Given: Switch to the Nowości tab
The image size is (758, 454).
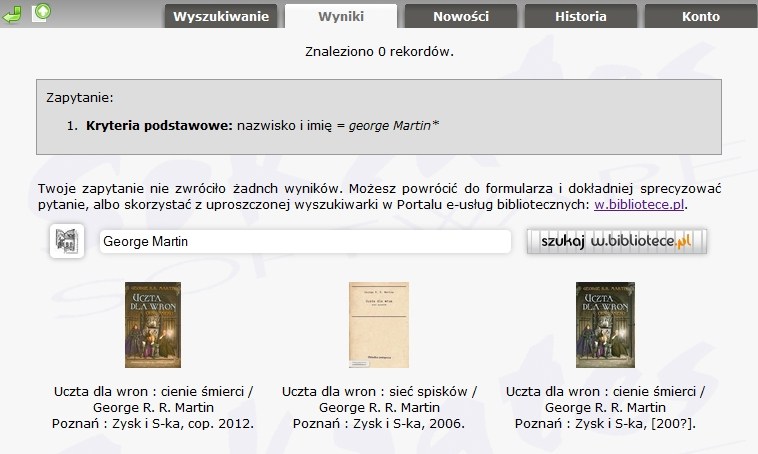Looking at the screenshot, I should 461,16.
